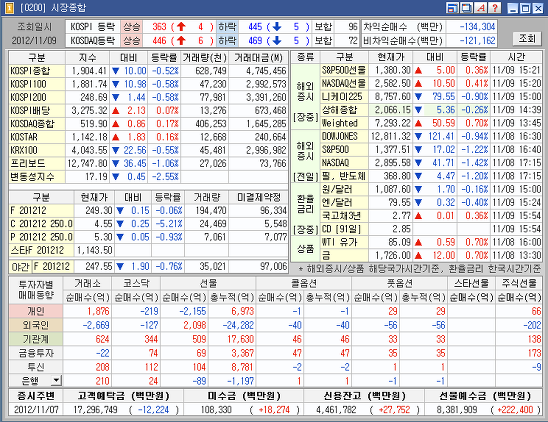The width and height of the screenshot is (548, 422).
Task: Select the 필.반도체 row
Action: coord(431,176)
